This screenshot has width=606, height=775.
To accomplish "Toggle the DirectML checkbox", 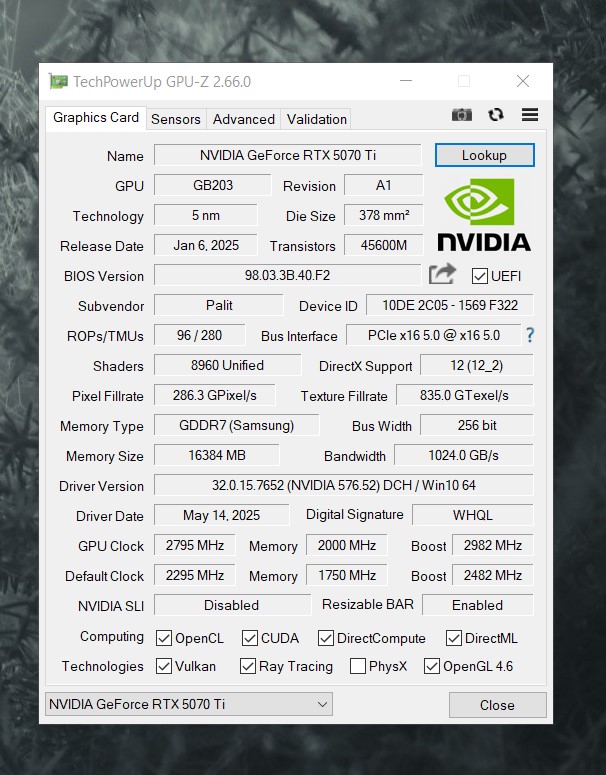I will 454,638.
